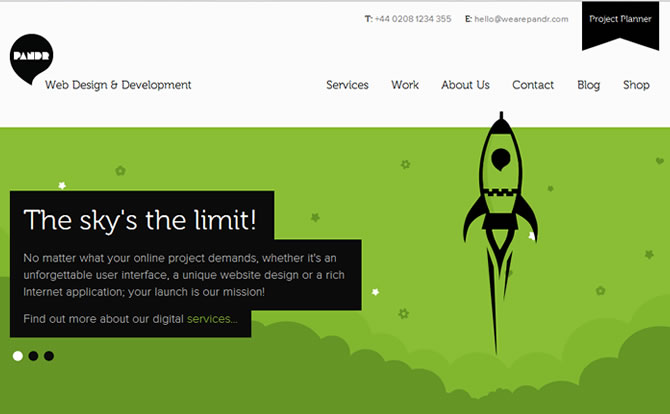Click the PANDR speech bubble logo
Image resolution: width=670 pixels, height=414 pixels.
(31, 59)
